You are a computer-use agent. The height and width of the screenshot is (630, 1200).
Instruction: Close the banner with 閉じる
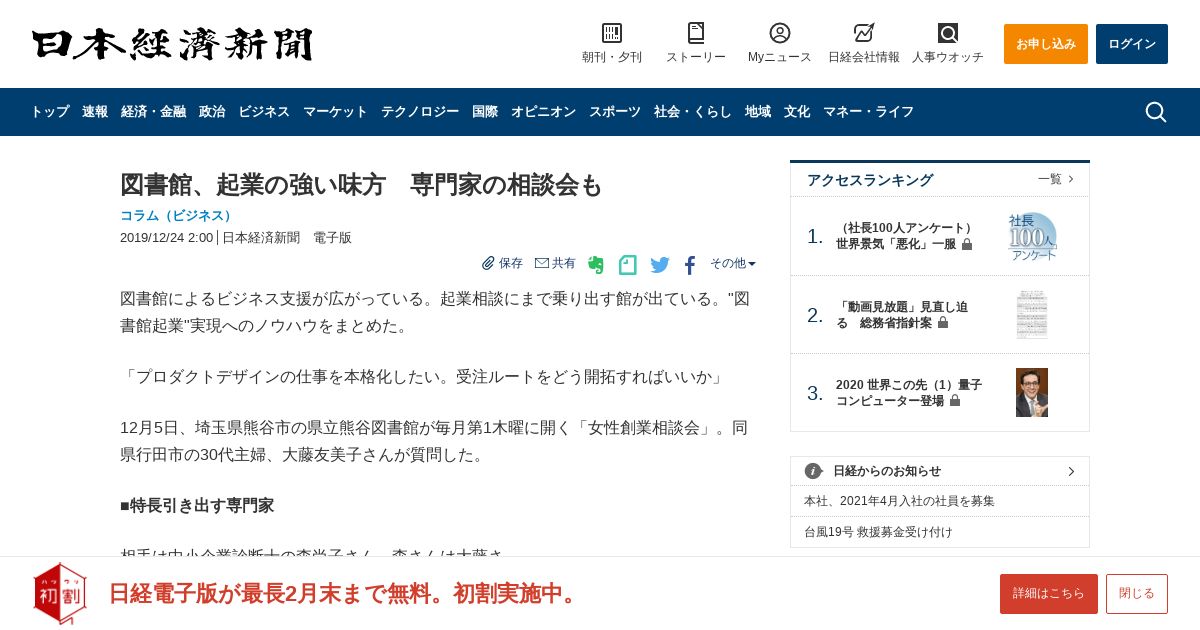(1137, 594)
